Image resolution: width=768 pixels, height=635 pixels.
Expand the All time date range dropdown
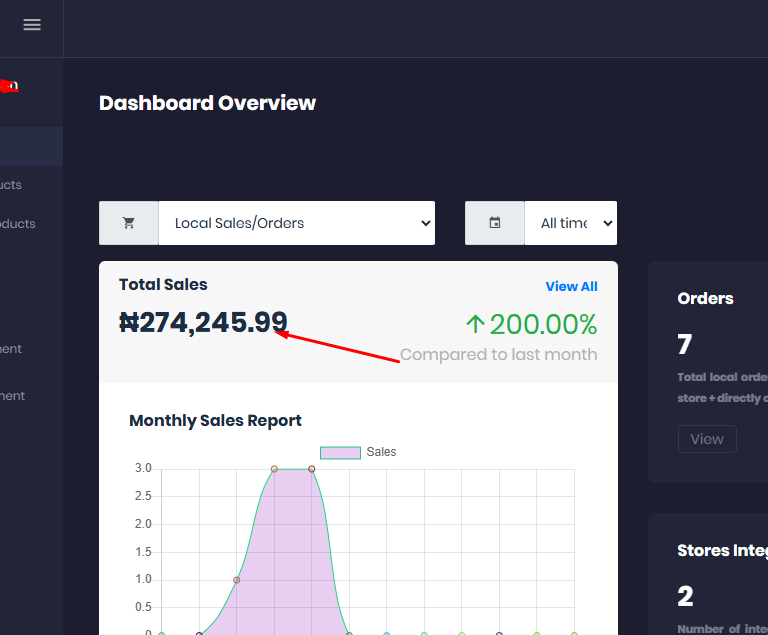[570, 223]
